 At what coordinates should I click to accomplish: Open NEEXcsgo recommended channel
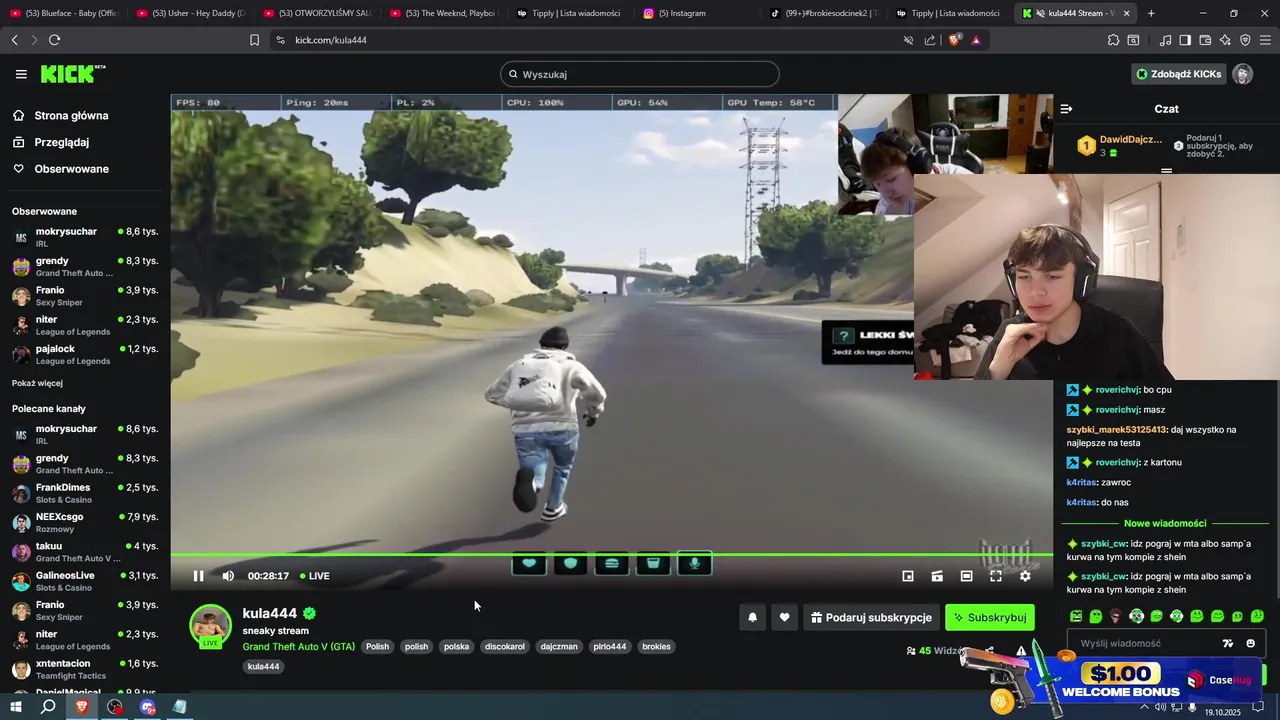click(85, 523)
